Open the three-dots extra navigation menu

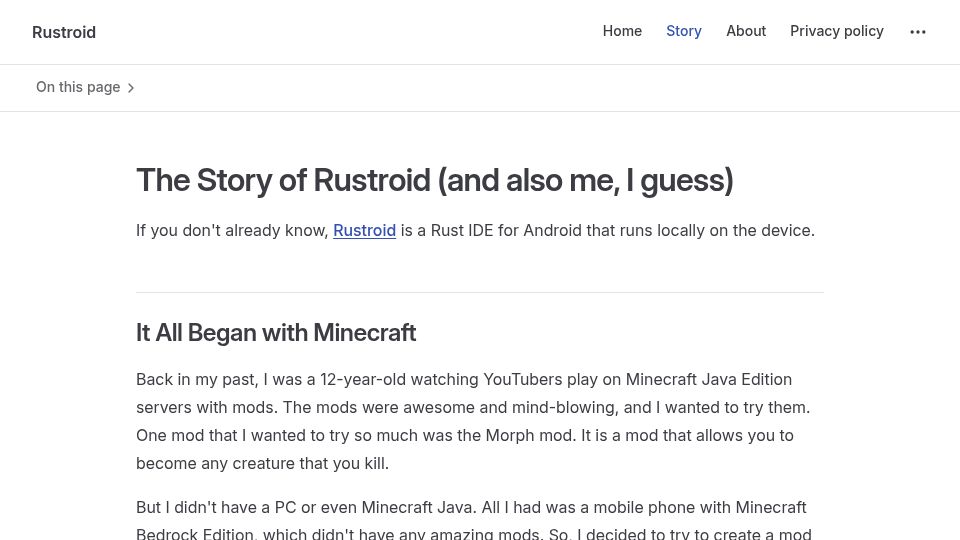pos(917,32)
